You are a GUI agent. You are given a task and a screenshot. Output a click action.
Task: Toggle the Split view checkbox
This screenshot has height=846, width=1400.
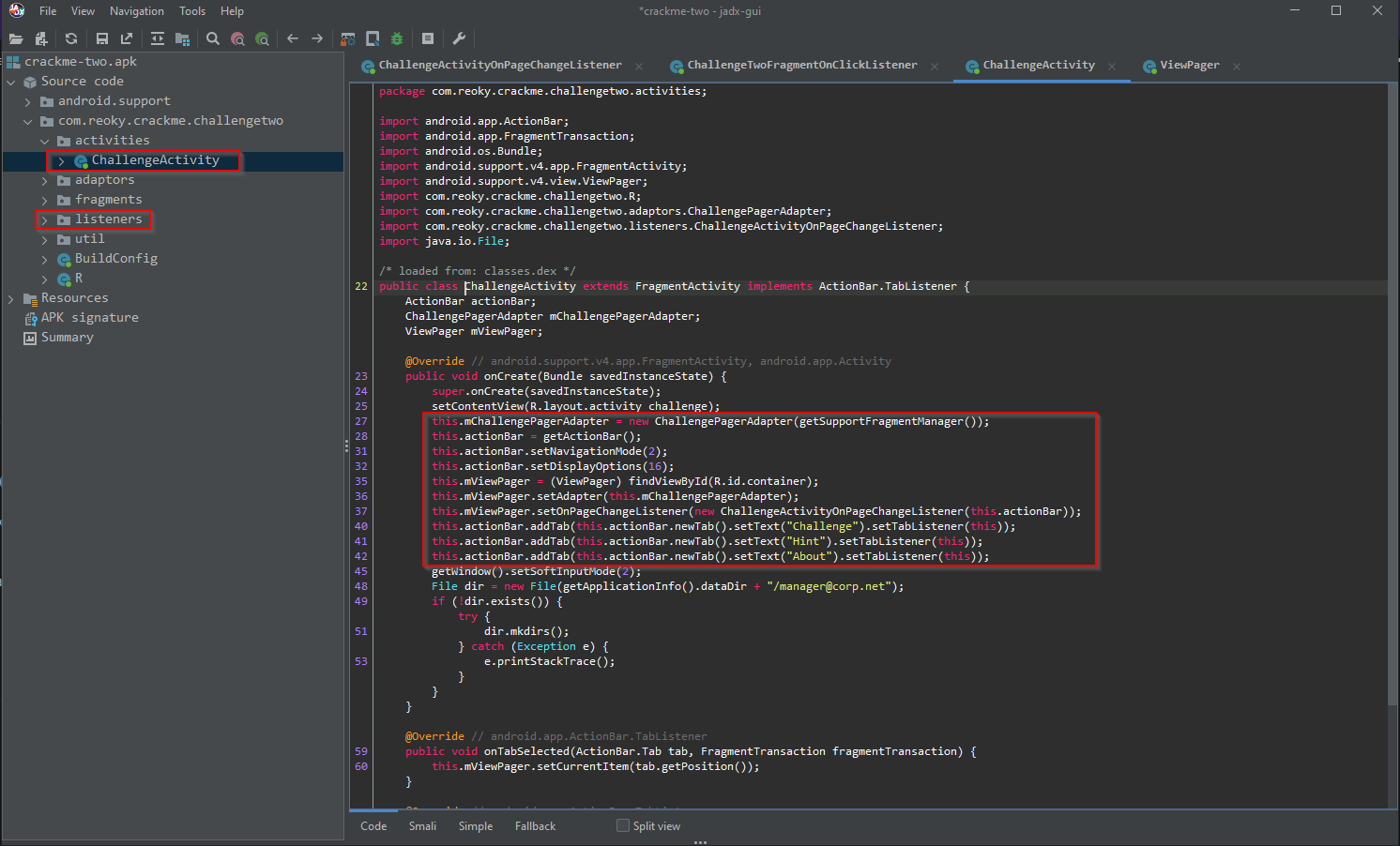coord(623,825)
